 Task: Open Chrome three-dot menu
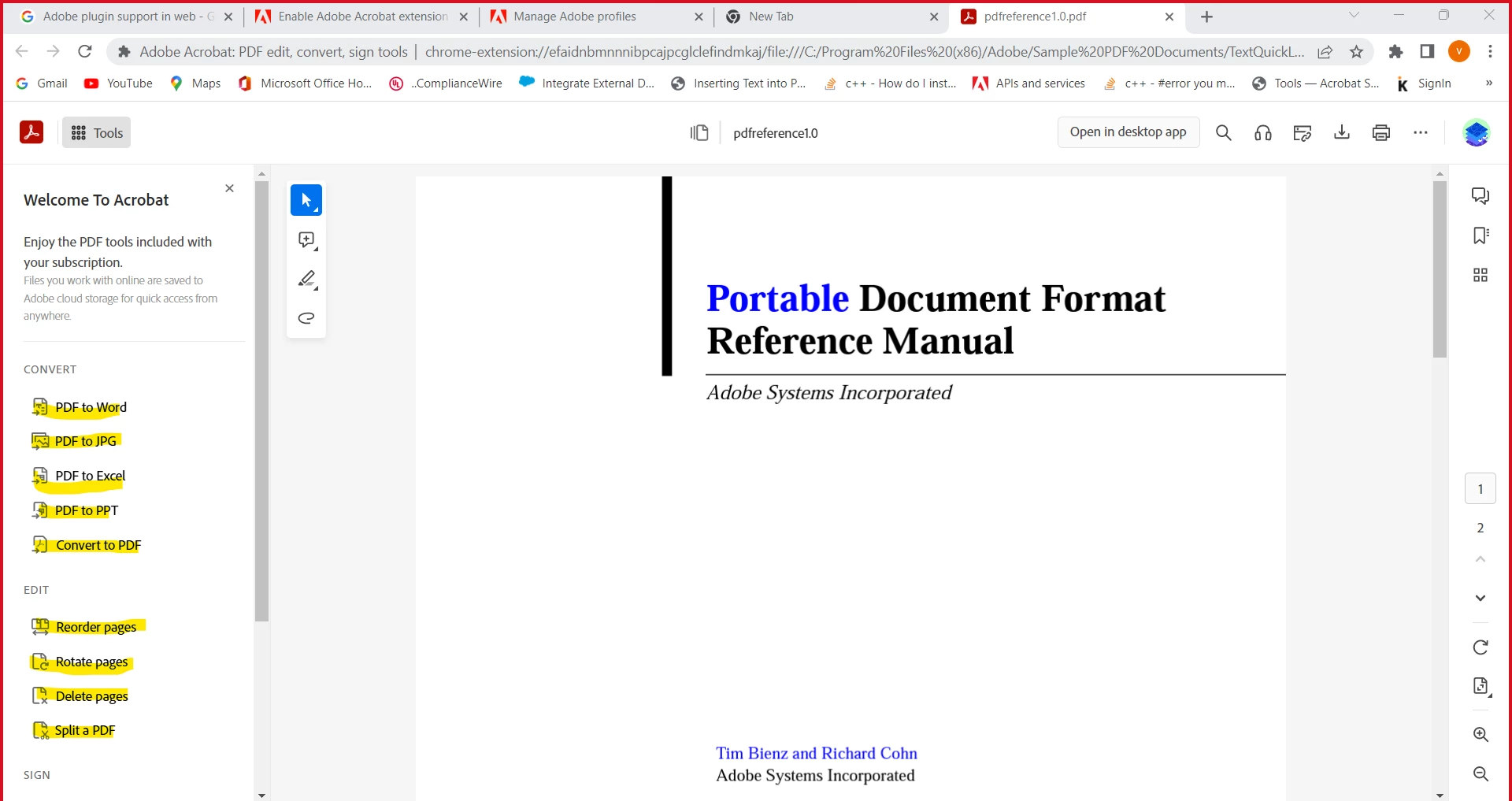tap(1490, 51)
